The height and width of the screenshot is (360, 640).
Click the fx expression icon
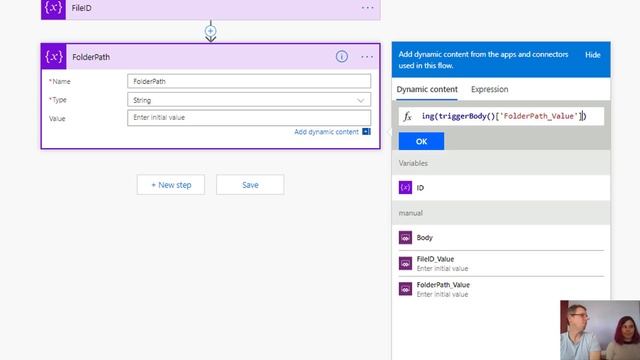click(x=407, y=116)
